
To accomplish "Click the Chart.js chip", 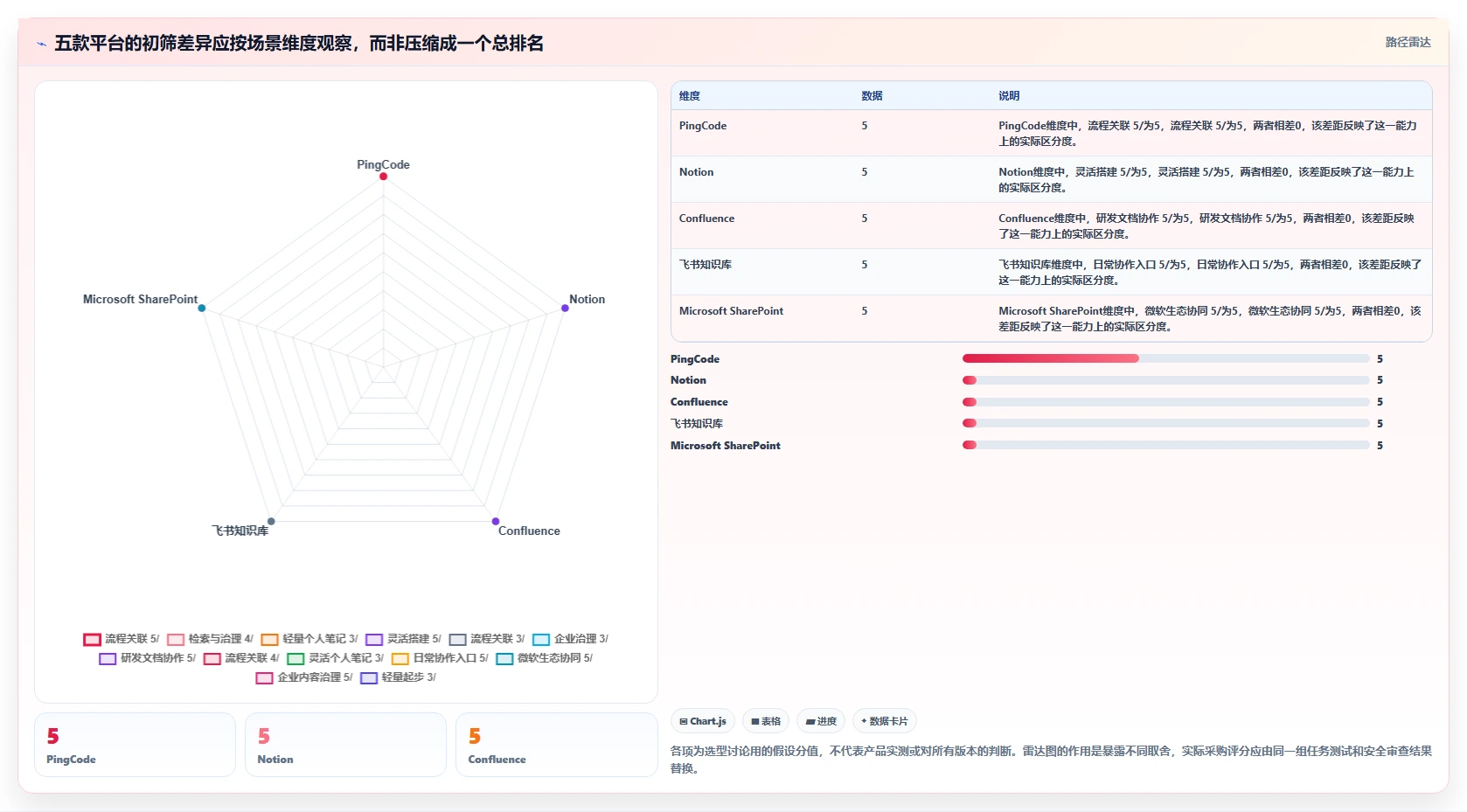I will click(703, 721).
